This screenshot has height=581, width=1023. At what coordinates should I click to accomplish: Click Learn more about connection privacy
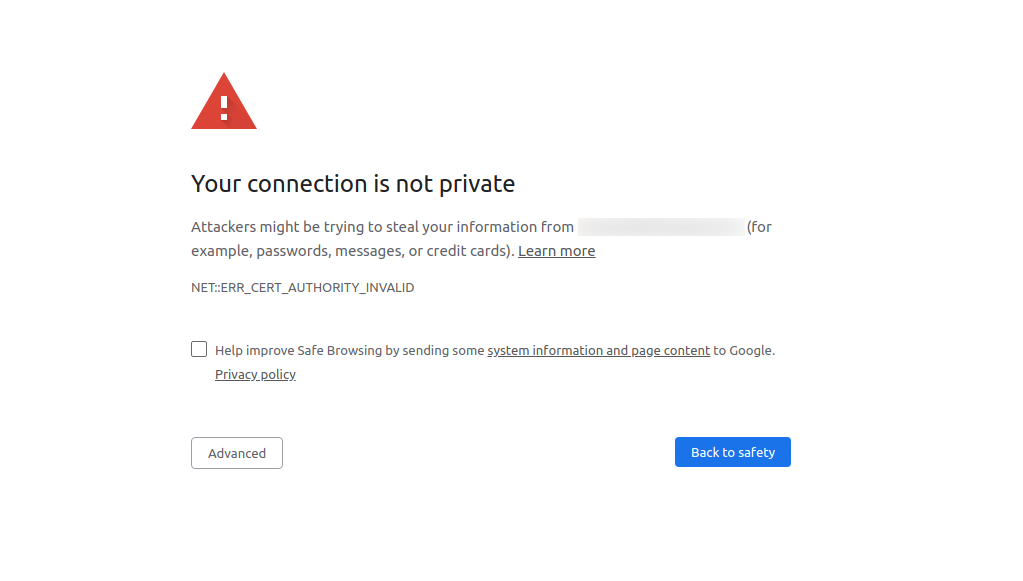point(556,250)
